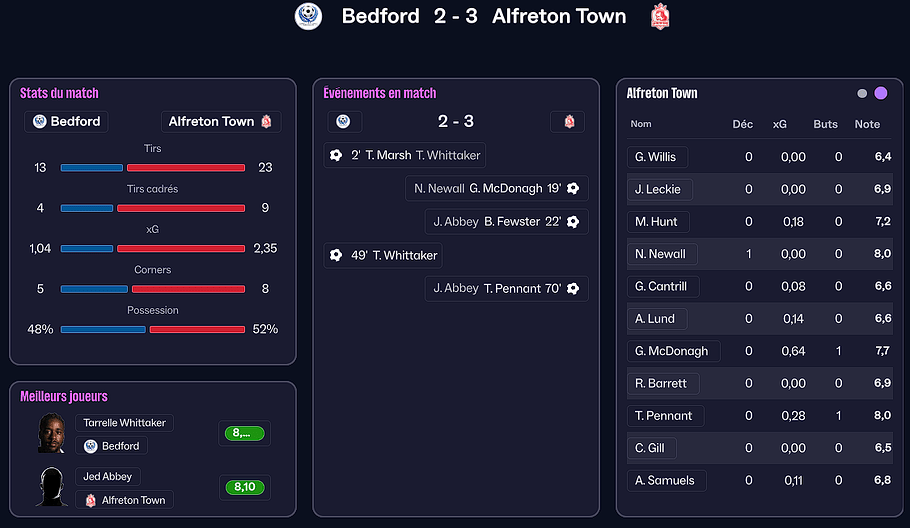Click Jed Abbey's player portrait
The height and width of the screenshot is (528, 910).
(52, 487)
